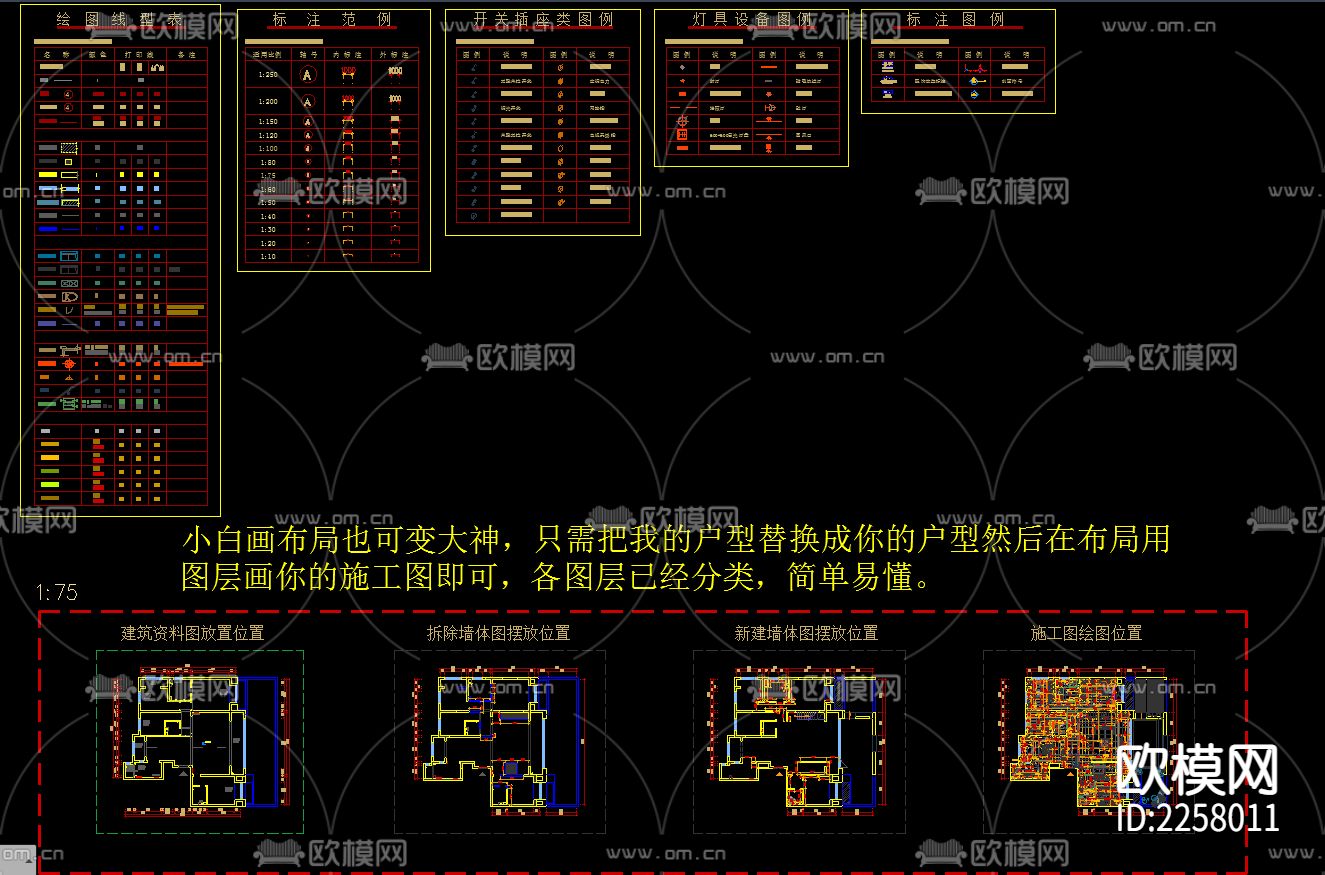1325x875 pixels.
Task: Select the circled number 4 symbol in 绘图线型表
Action: (x=68, y=94)
